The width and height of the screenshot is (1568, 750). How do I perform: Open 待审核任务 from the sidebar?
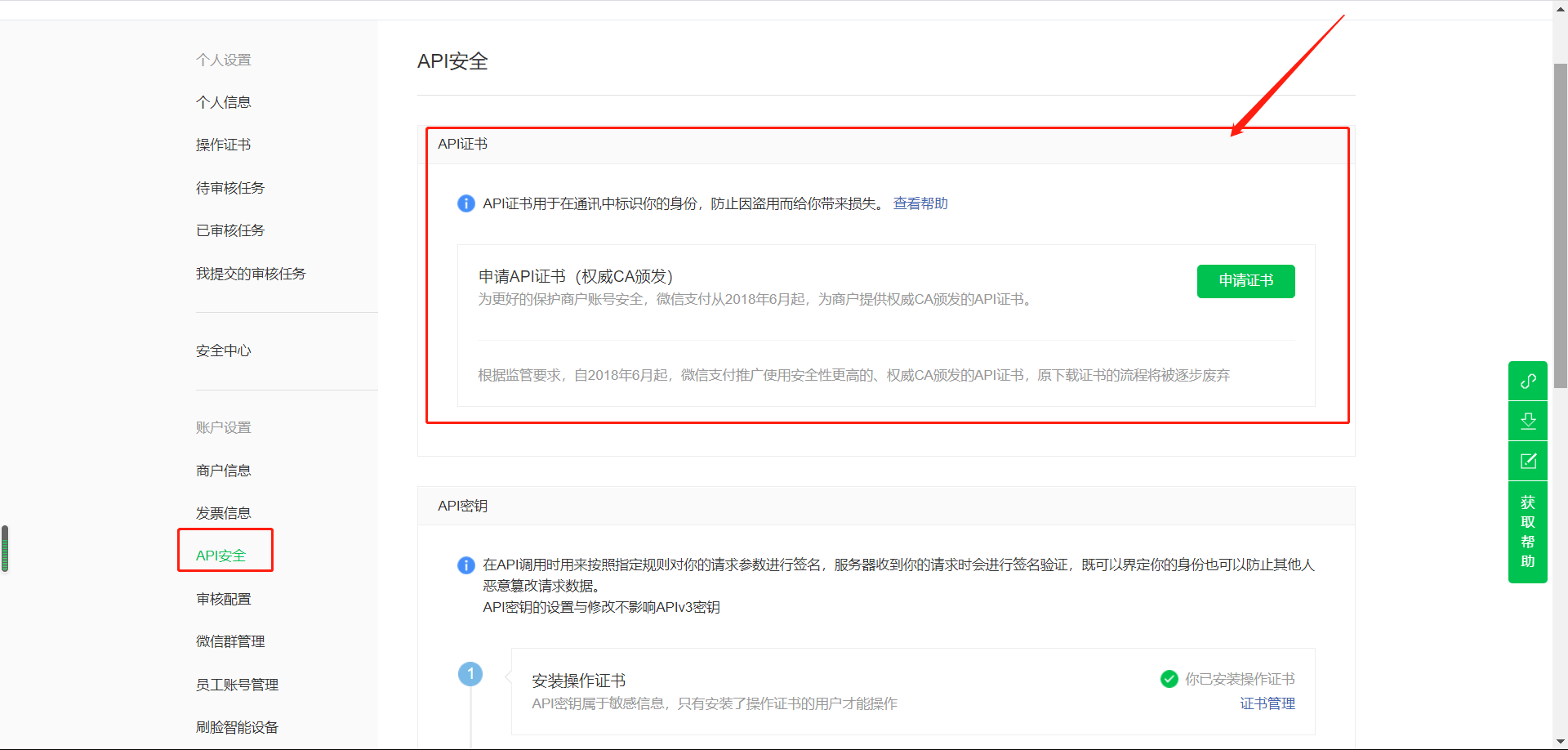(x=230, y=188)
